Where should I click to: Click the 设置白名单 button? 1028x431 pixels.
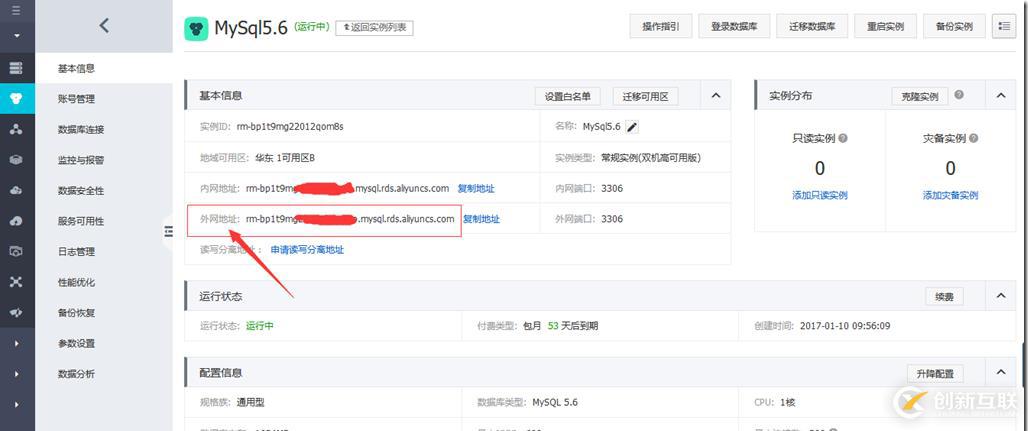[568, 96]
